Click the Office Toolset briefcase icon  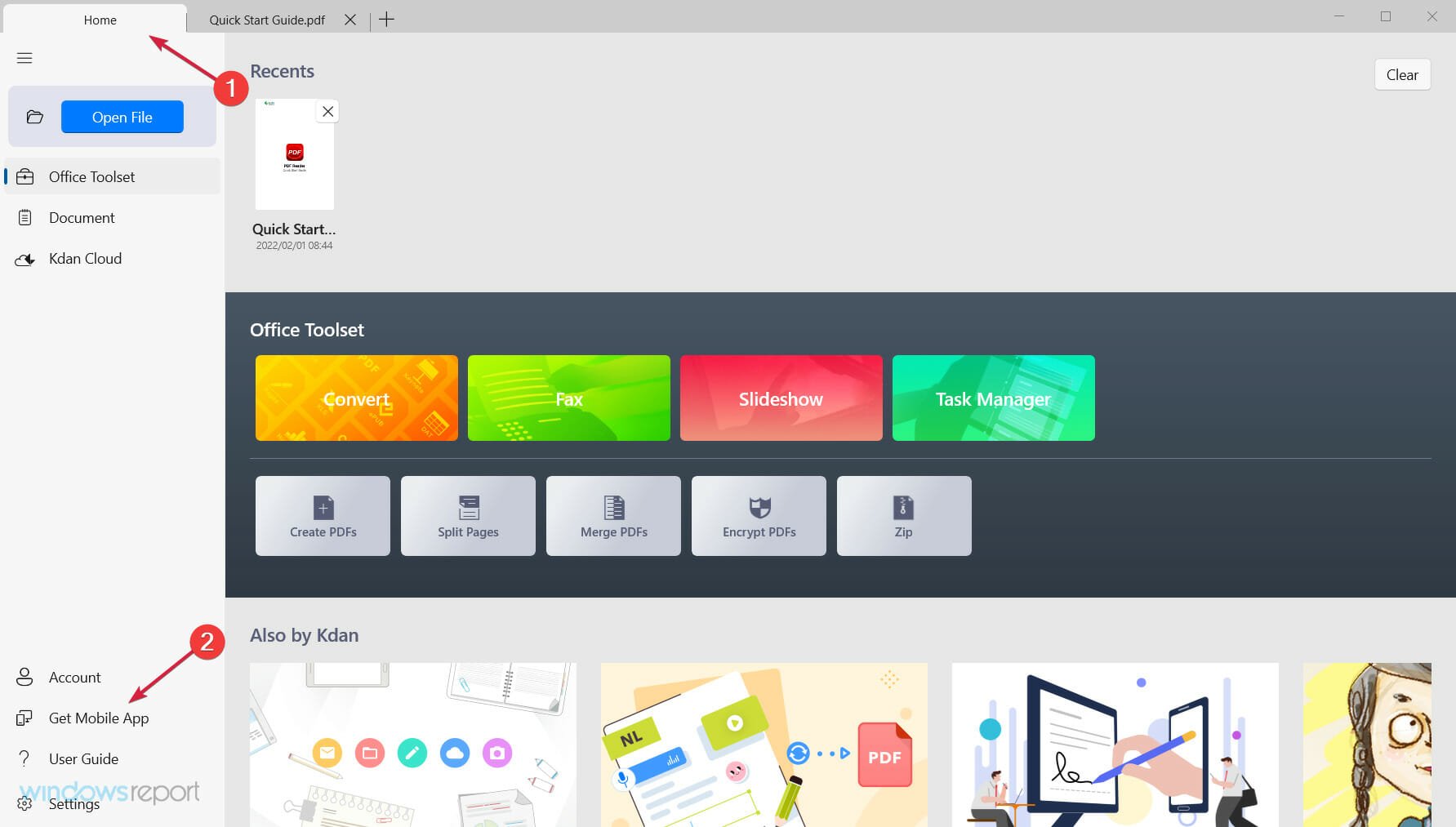[25, 176]
